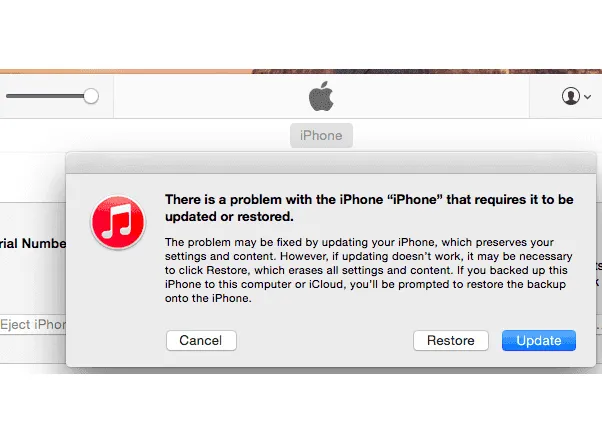Viewport: 602px width, 444px height.
Task: Click the desktop wallpaper strip above iTunes
Action: (x=301, y=71)
